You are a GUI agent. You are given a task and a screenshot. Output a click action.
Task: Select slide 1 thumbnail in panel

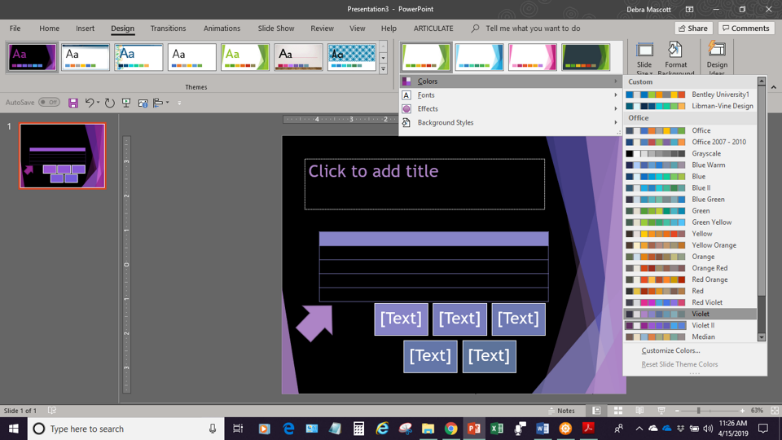62,156
